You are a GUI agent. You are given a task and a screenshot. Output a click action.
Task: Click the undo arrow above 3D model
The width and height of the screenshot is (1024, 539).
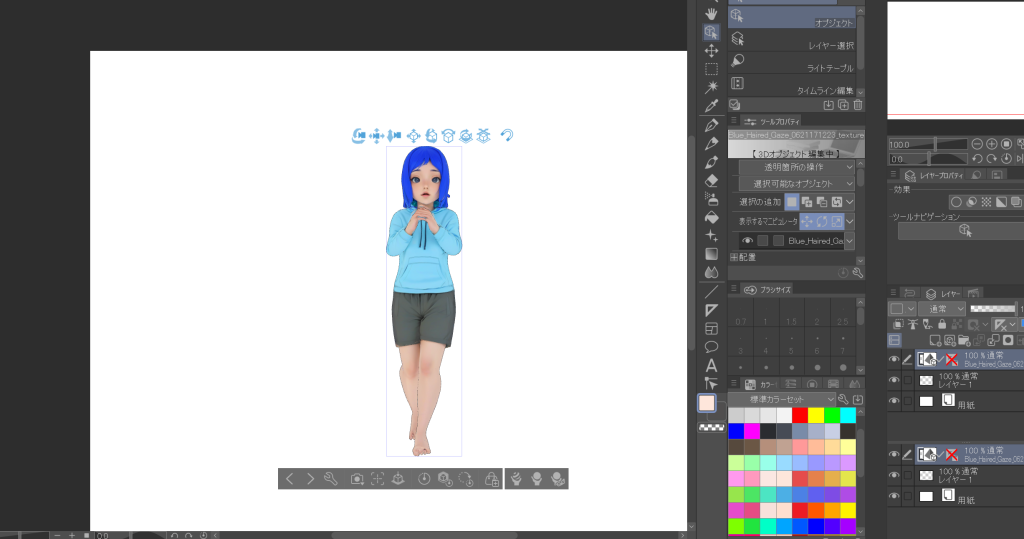pyautogui.click(x=507, y=135)
